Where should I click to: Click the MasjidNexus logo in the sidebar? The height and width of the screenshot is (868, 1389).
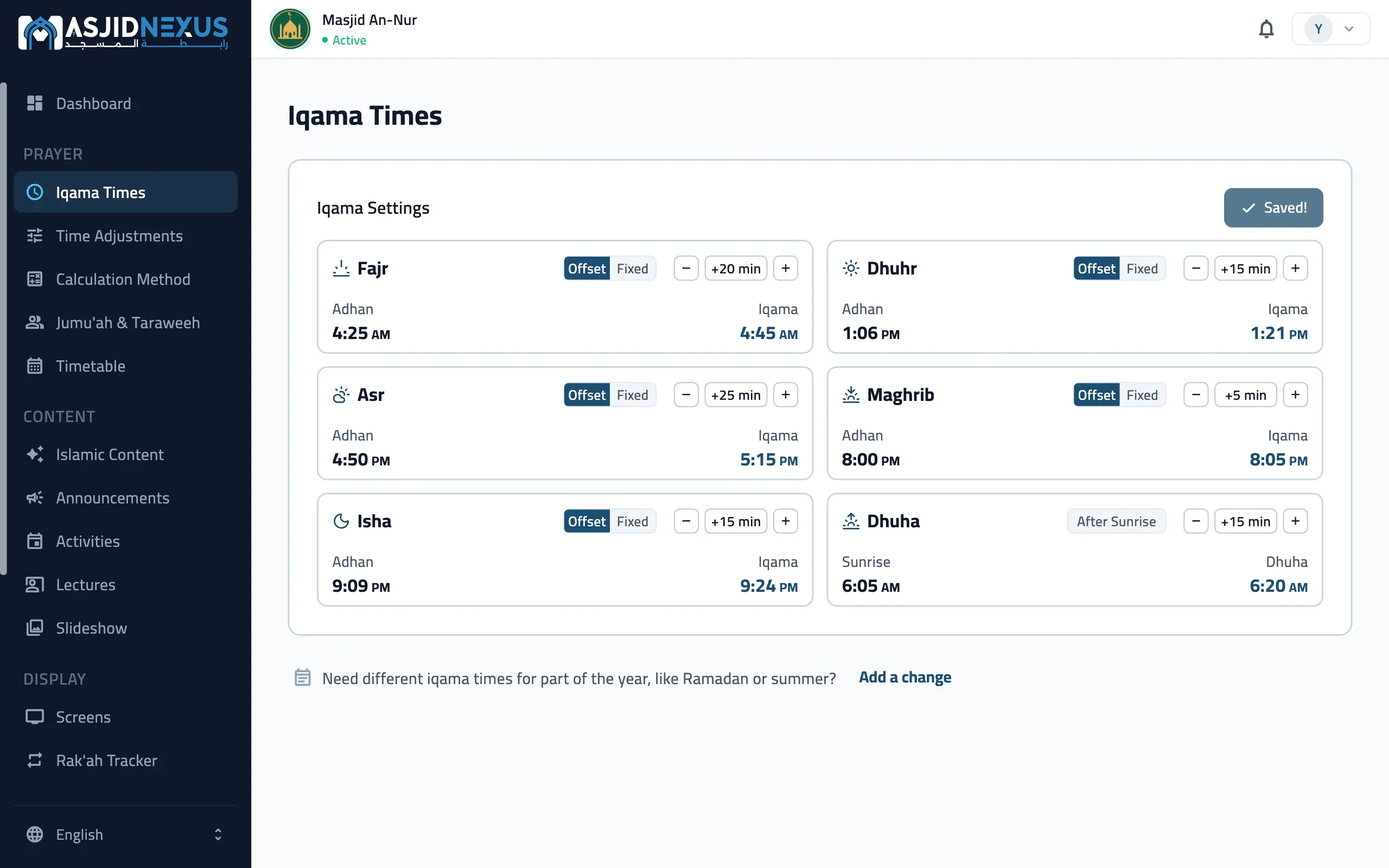[x=123, y=31]
